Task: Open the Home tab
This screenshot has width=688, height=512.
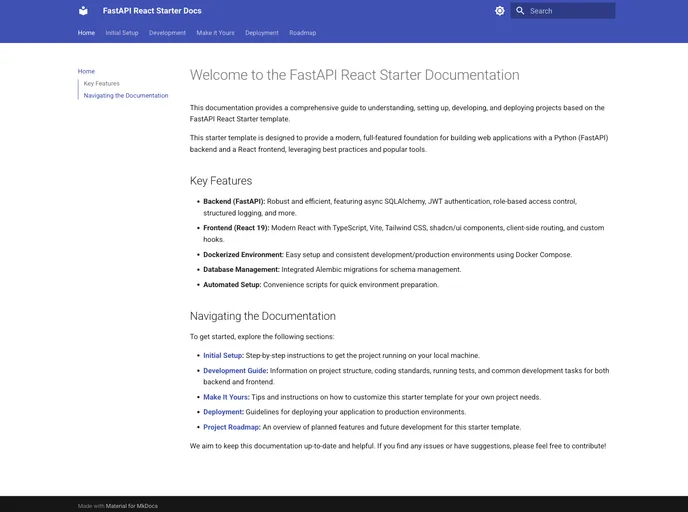Action: 86,33
